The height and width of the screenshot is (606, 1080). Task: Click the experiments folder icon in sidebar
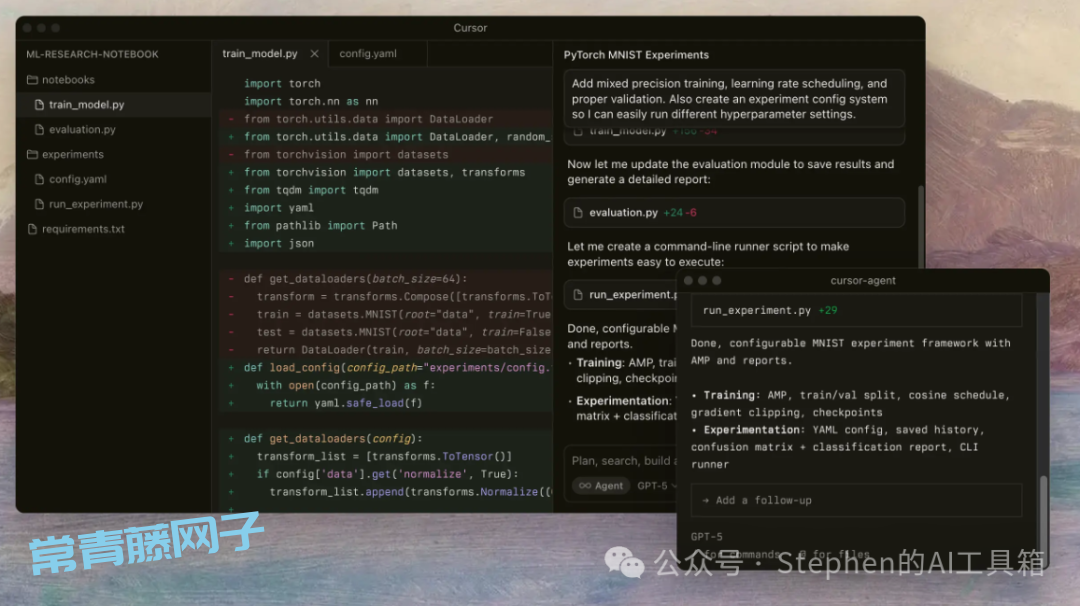[32, 155]
